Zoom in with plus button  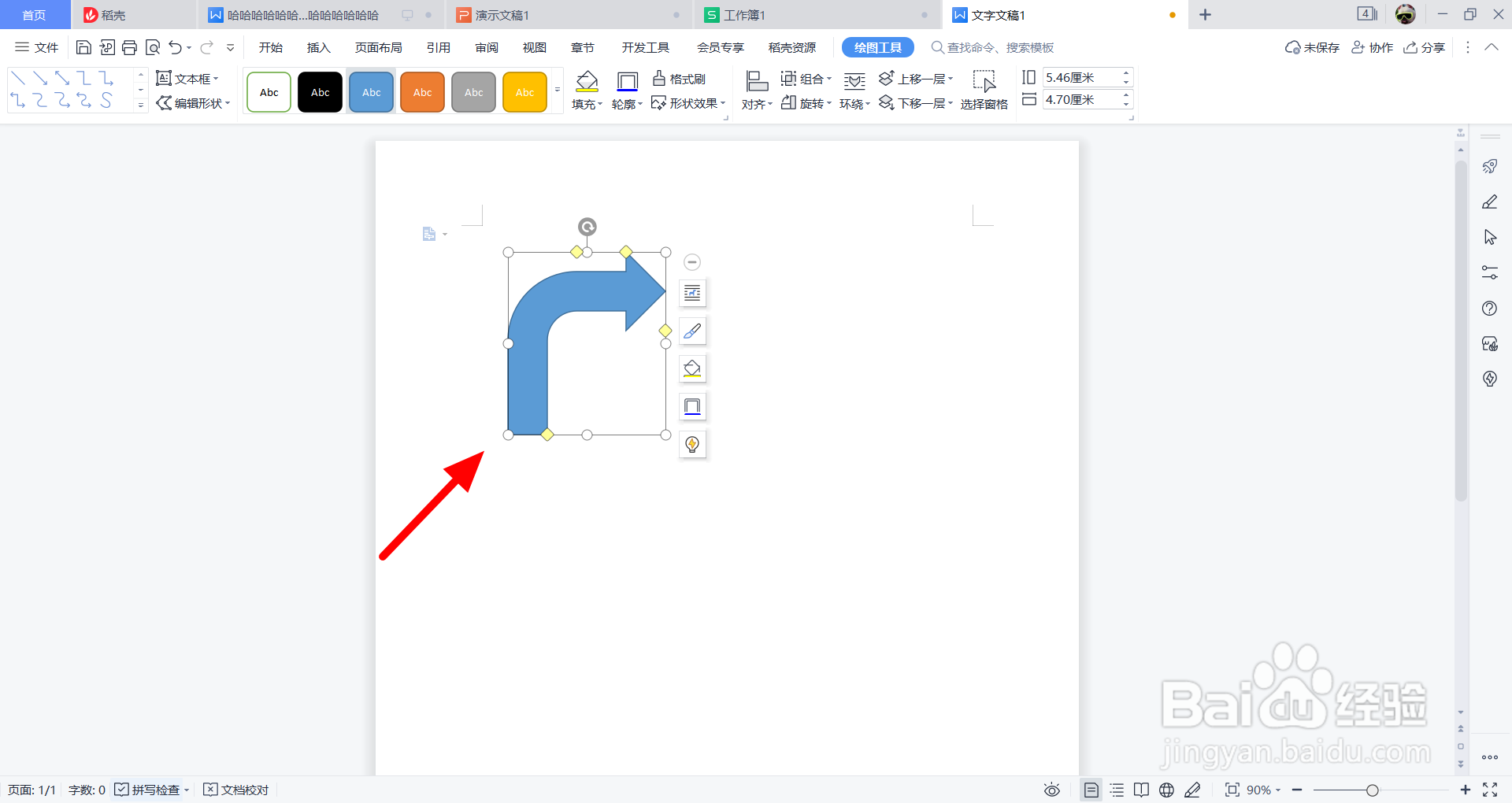point(1466,790)
